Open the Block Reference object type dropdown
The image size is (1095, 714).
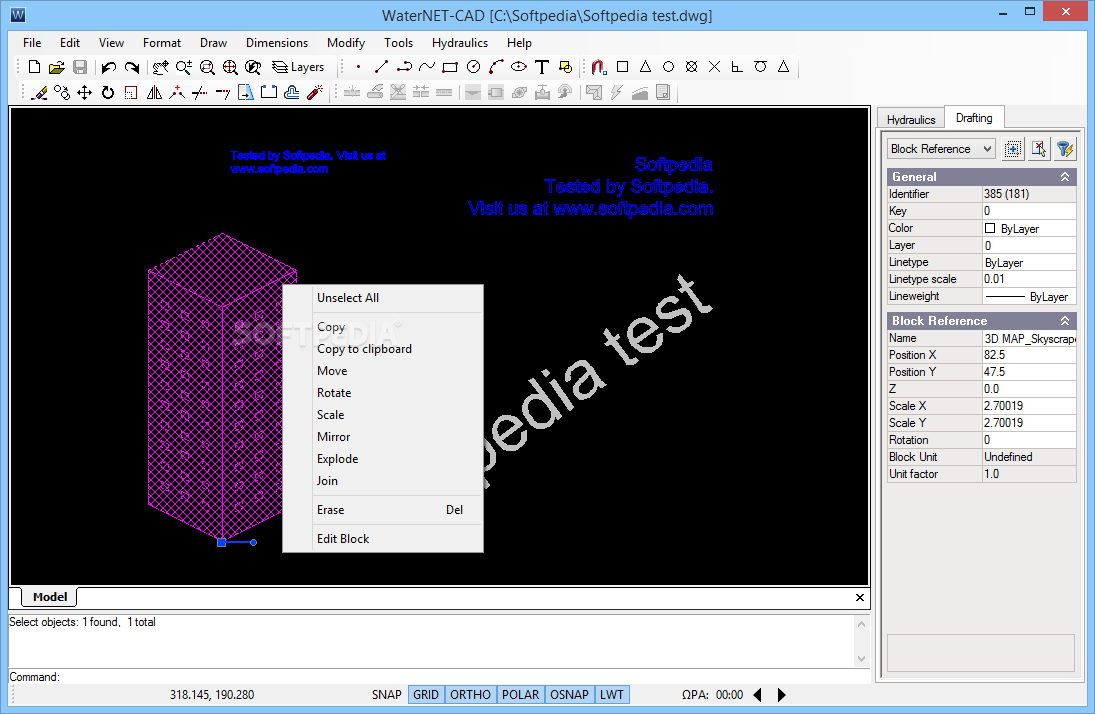(x=941, y=149)
